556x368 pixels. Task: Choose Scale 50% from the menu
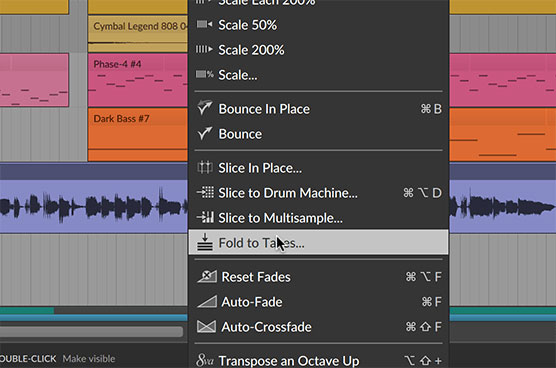point(318,25)
